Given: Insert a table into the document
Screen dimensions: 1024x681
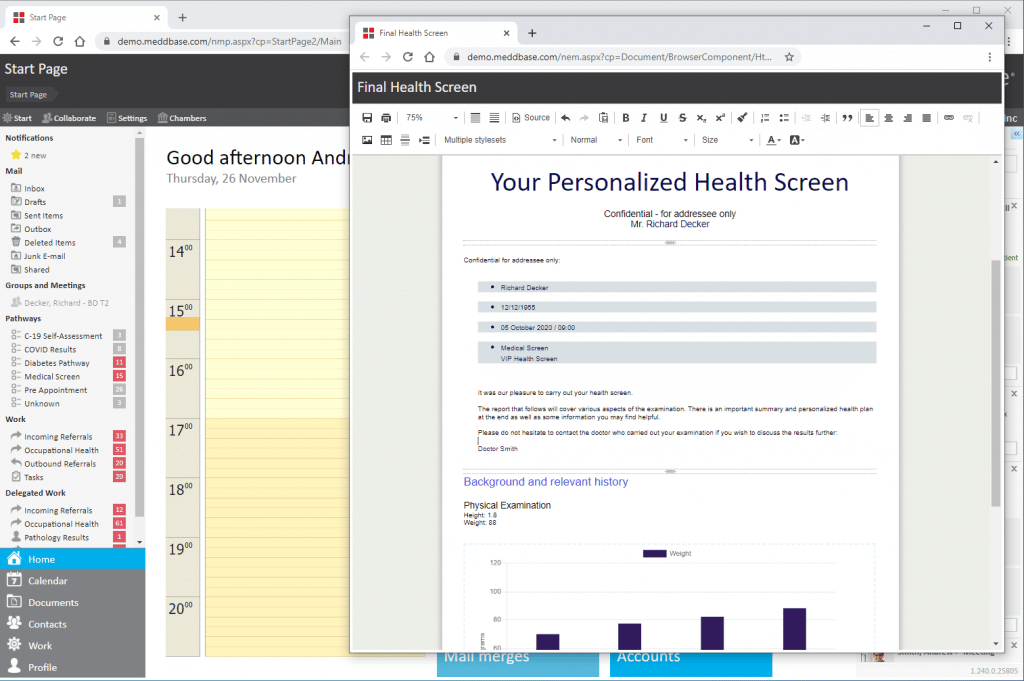Looking at the screenshot, I should pos(386,139).
